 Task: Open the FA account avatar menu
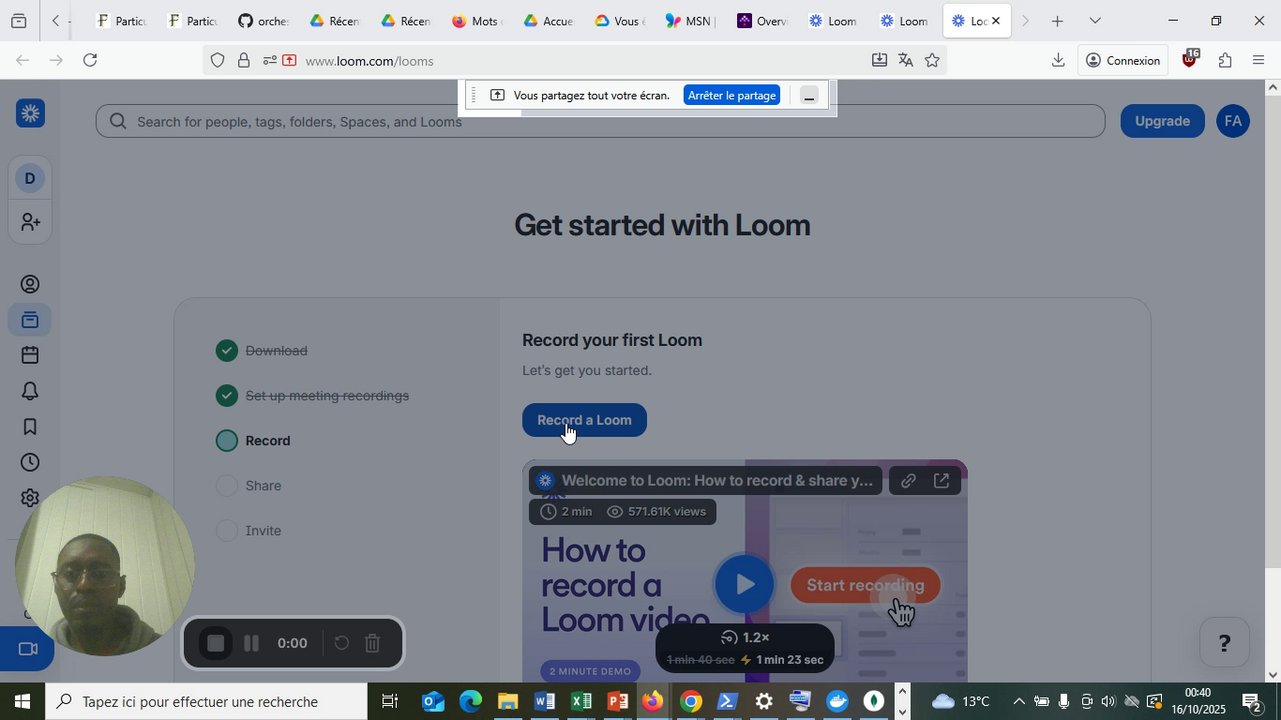(x=1233, y=121)
